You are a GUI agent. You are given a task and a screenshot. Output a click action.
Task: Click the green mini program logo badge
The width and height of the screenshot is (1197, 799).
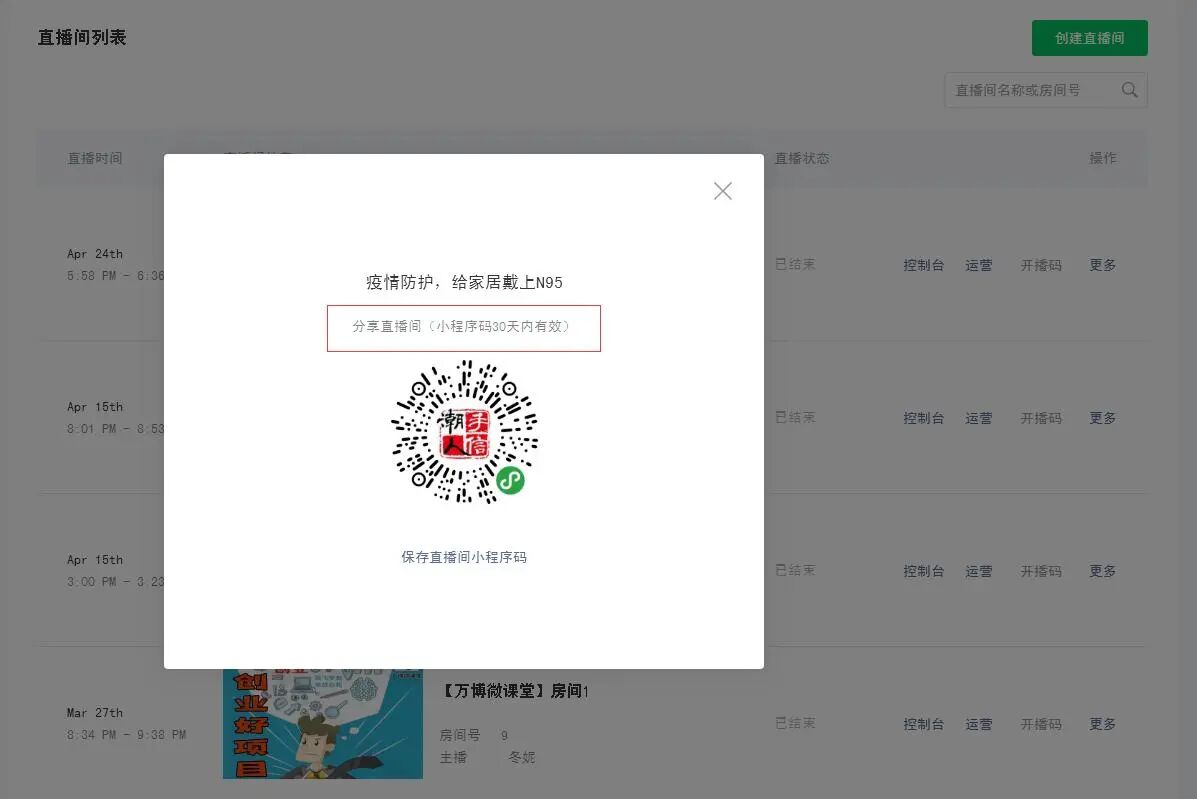[511, 480]
